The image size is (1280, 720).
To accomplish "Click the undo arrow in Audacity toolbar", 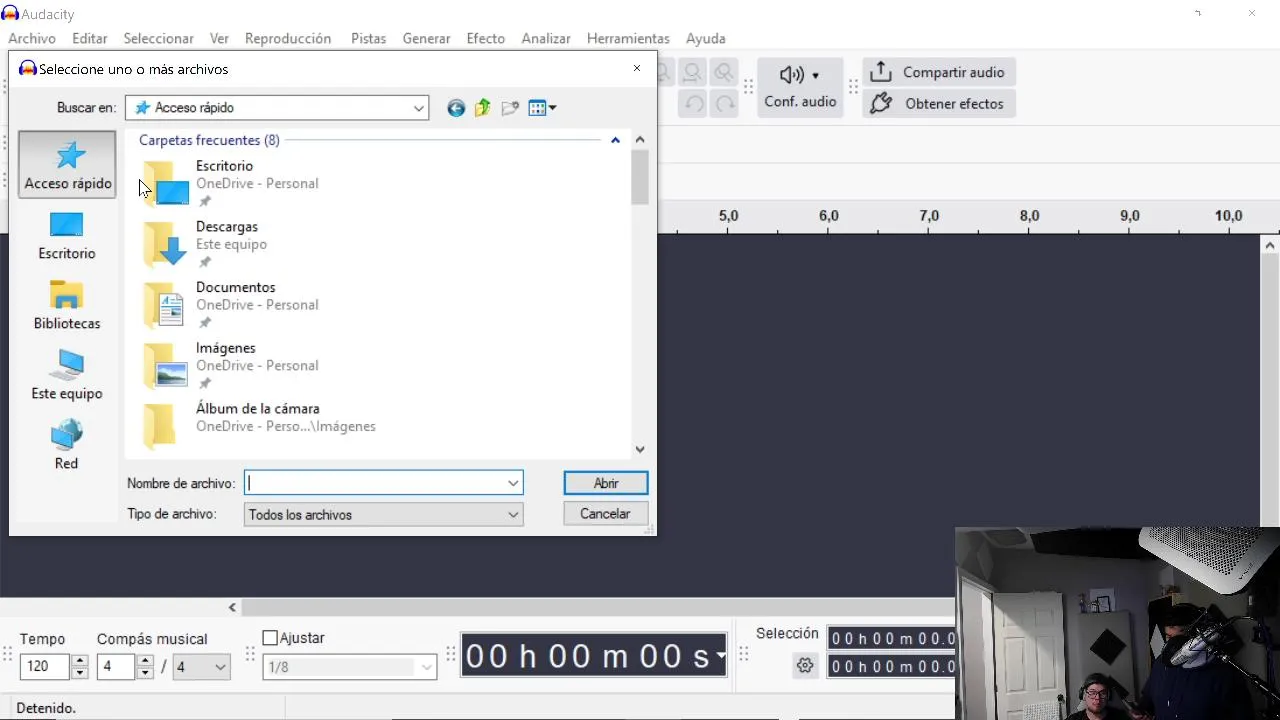I will click(x=693, y=104).
